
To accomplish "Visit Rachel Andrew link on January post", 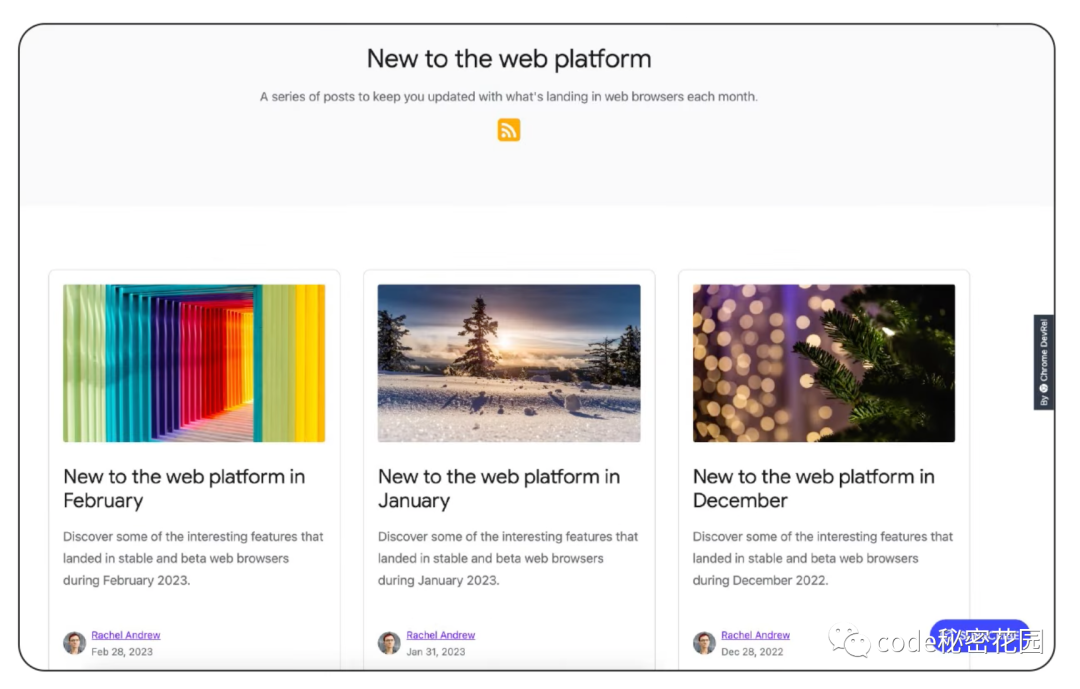I will click(441, 635).
